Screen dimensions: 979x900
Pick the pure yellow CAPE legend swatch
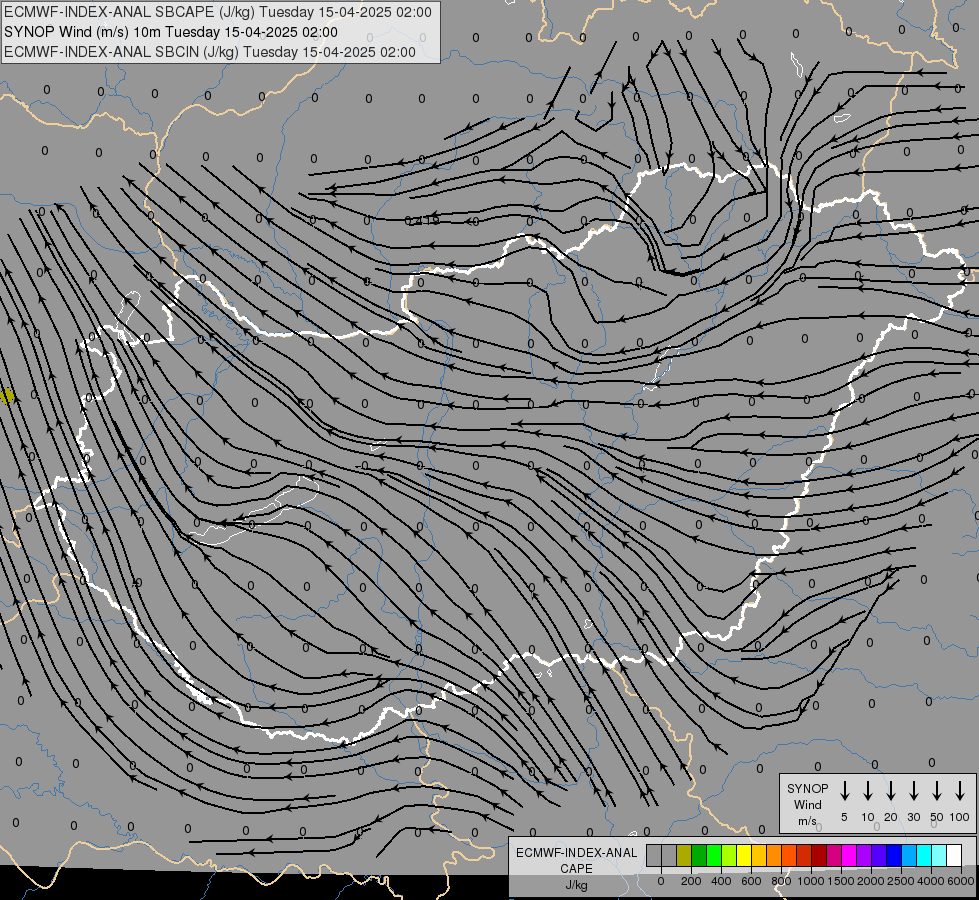tap(744, 855)
